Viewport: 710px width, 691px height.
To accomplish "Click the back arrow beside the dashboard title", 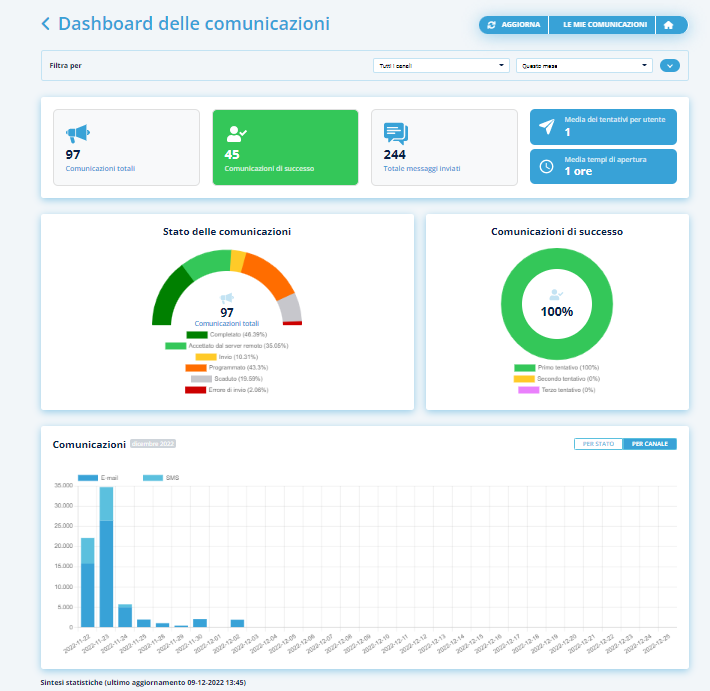I will coord(46,24).
